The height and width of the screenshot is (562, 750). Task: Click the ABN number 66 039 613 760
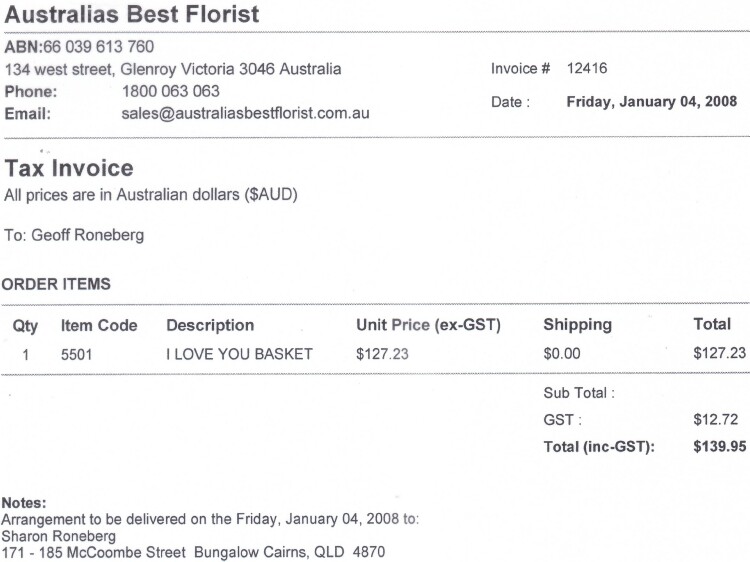[x=99, y=46]
